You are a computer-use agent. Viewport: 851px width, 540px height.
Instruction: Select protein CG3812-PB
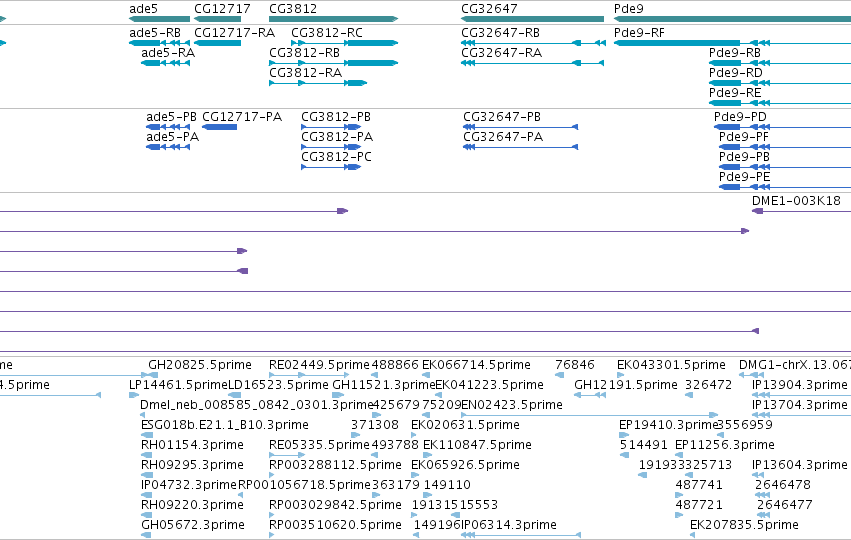coord(336,117)
